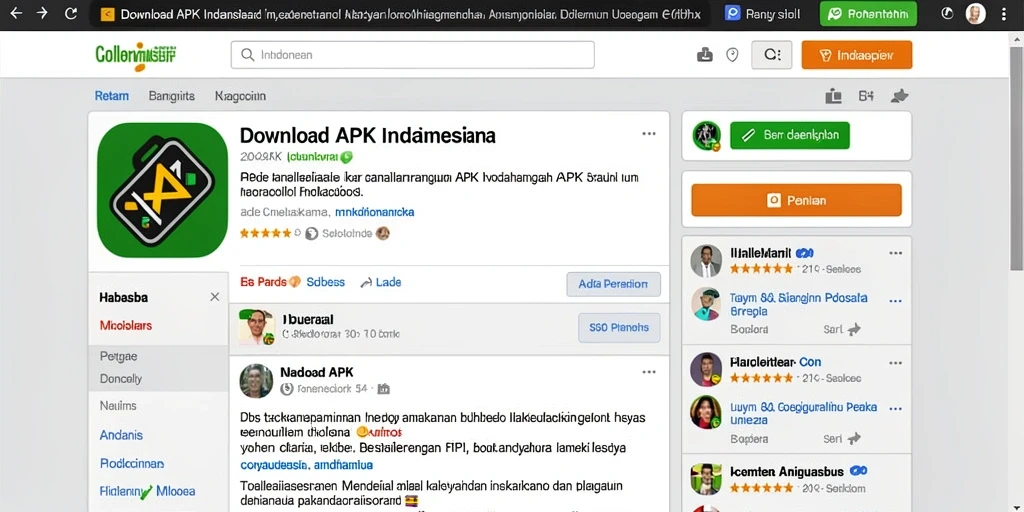
Task: Click the pin icon below header
Action: pos(899,96)
